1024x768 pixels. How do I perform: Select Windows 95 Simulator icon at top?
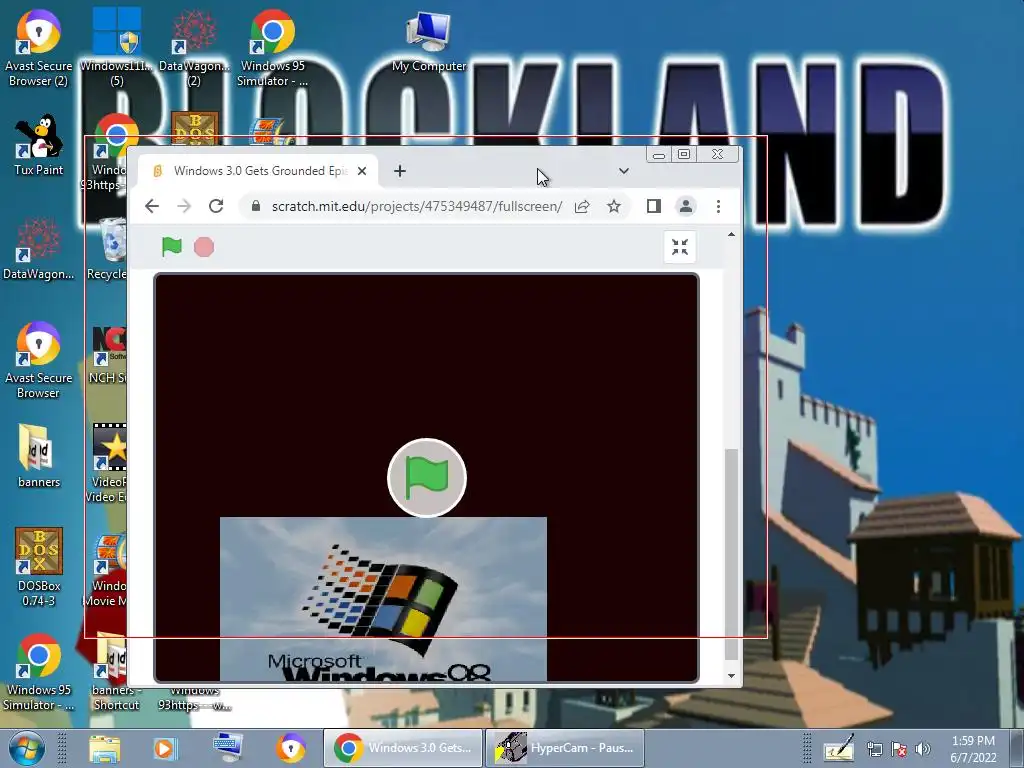point(272,47)
